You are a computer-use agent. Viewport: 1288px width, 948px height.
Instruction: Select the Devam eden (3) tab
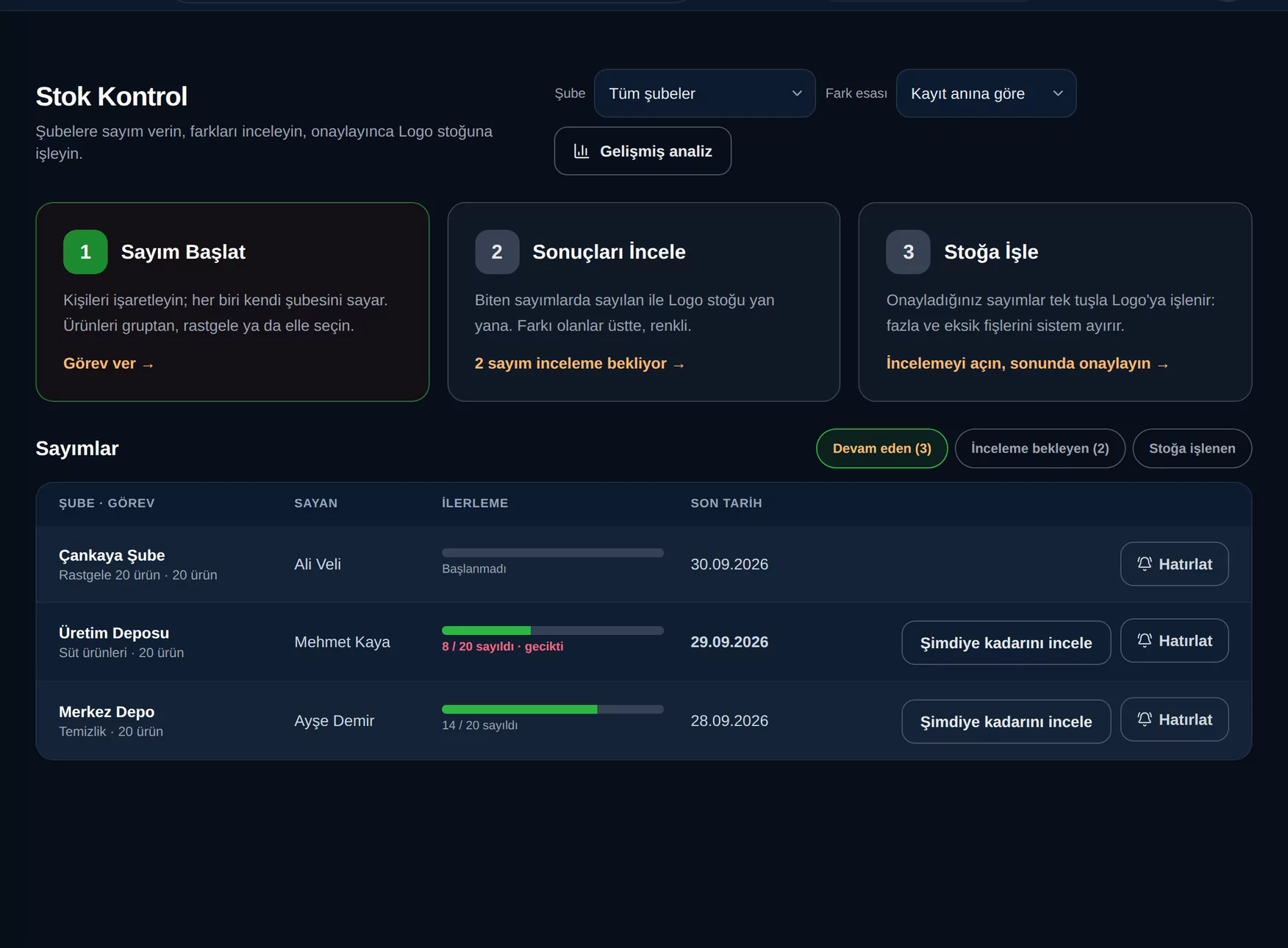pos(881,448)
